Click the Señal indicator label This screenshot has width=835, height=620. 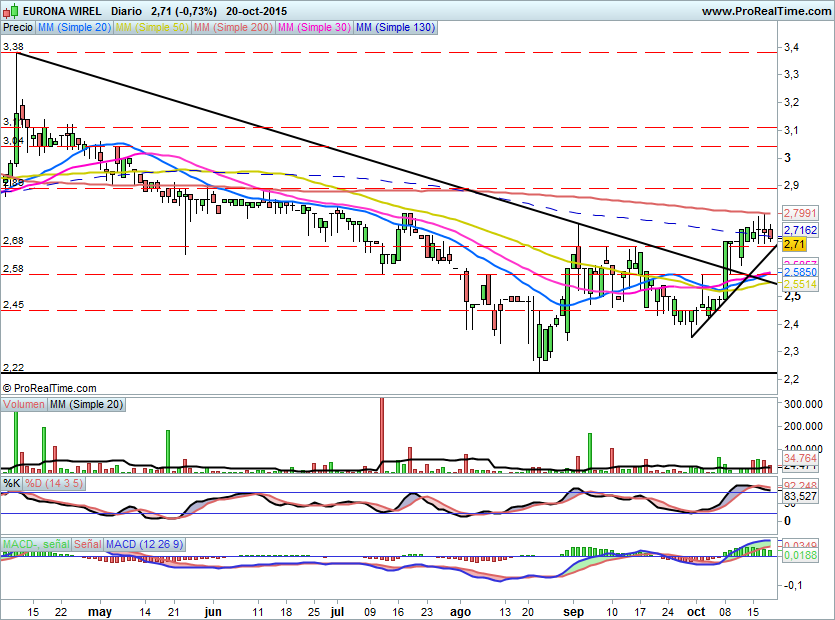click(88, 544)
